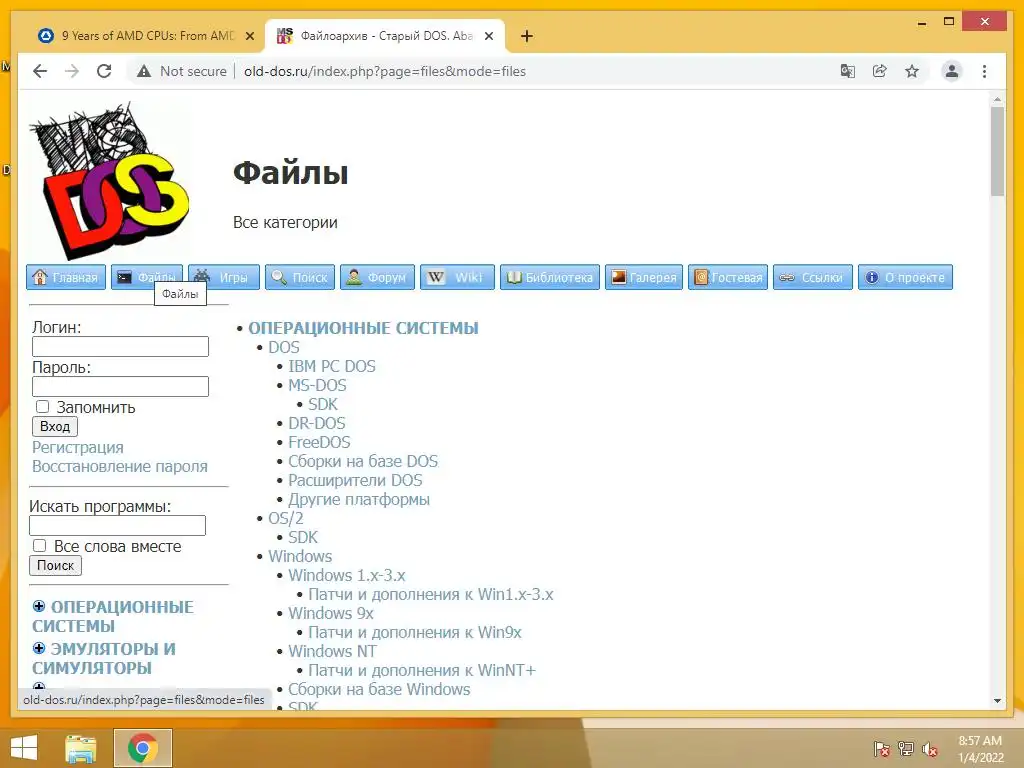Close the 9 Years of AMD CPUs tab
The image size is (1024, 768).
[x=249, y=36]
